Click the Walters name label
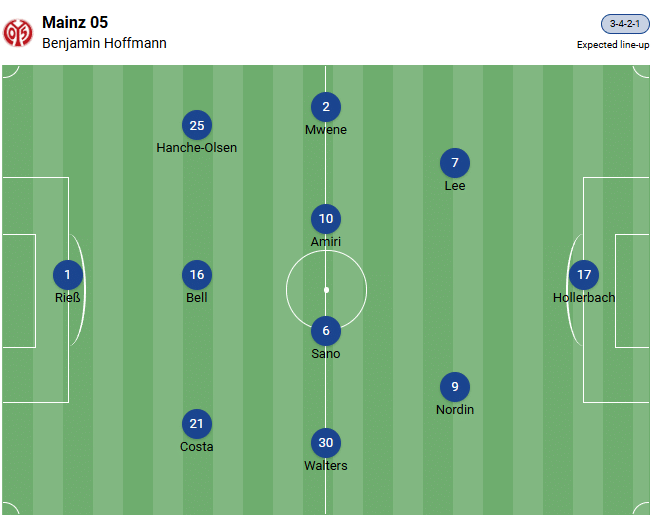This screenshot has height=517, width=652. point(326,466)
